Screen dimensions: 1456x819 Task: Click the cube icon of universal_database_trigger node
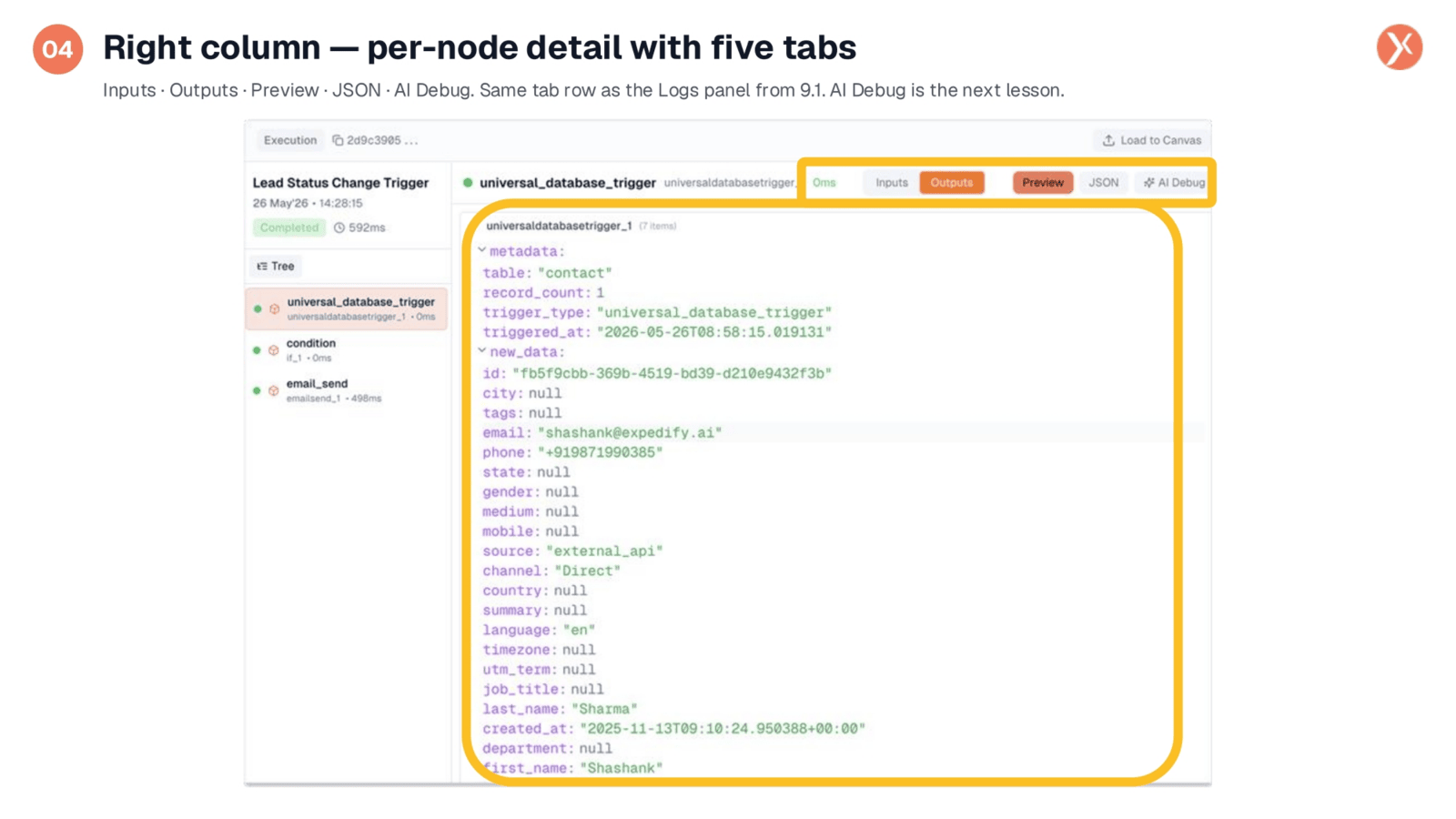(x=274, y=309)
